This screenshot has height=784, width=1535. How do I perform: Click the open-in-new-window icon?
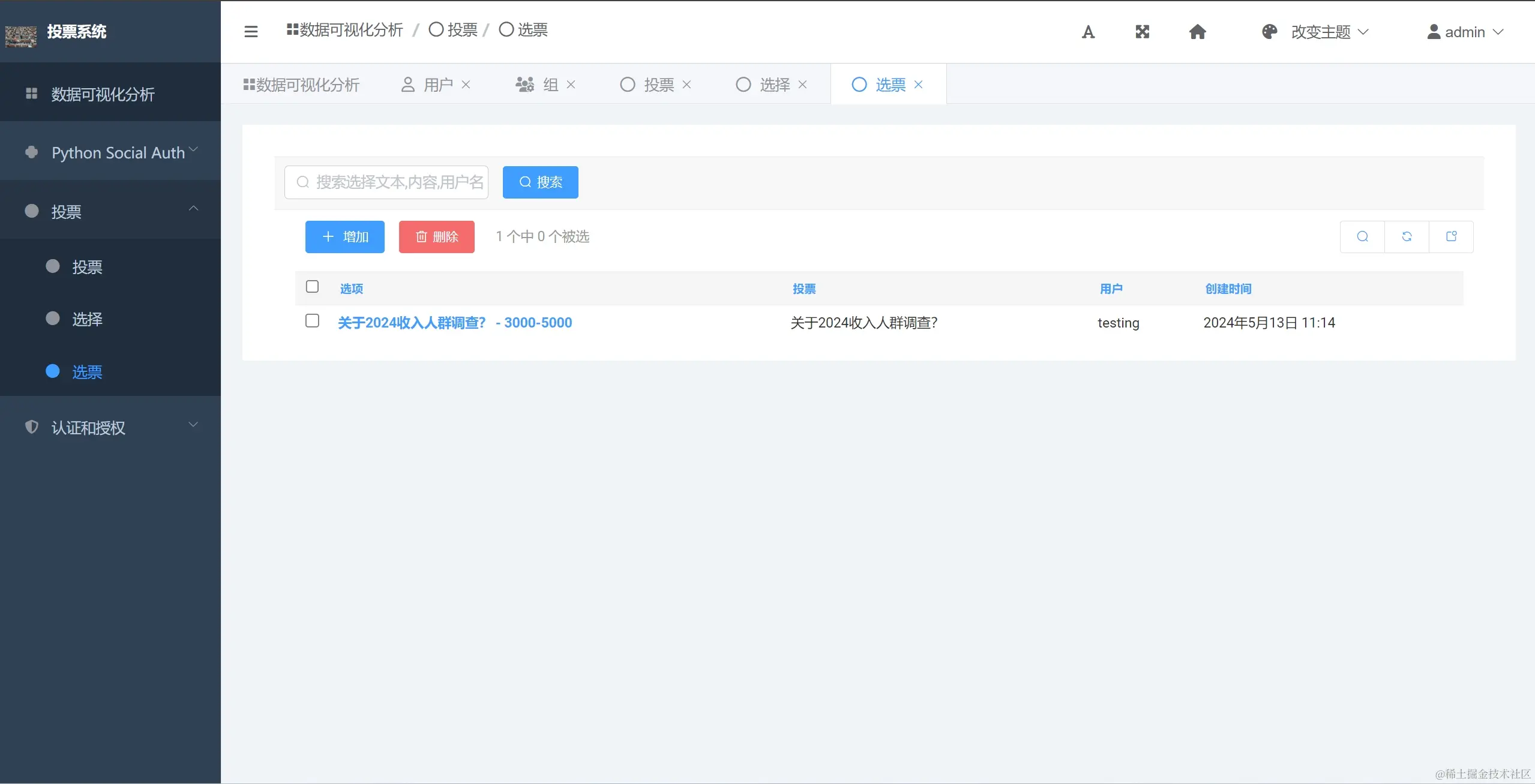click(1451, 236)
